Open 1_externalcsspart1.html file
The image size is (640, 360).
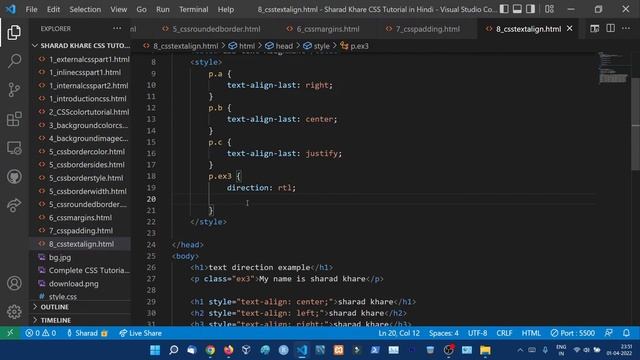pyautogui.click(x=81, y=59)
